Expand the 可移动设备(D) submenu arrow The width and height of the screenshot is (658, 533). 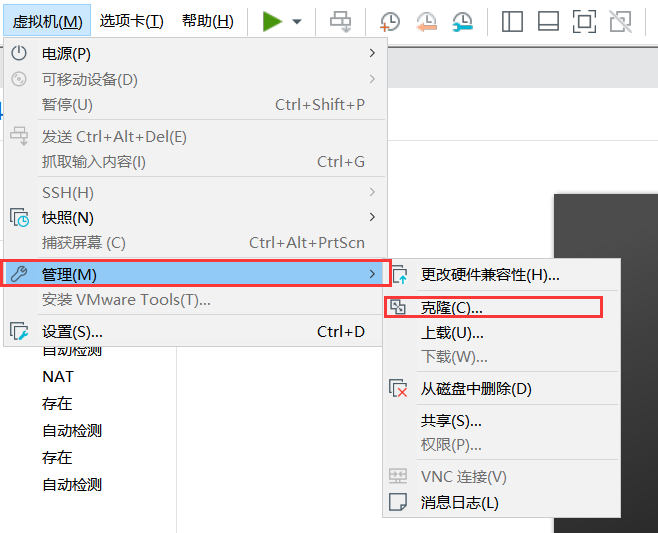pos(372,79)
